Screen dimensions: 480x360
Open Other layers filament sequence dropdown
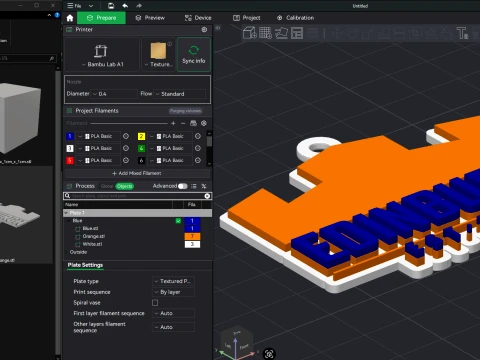tap(173, 327)
